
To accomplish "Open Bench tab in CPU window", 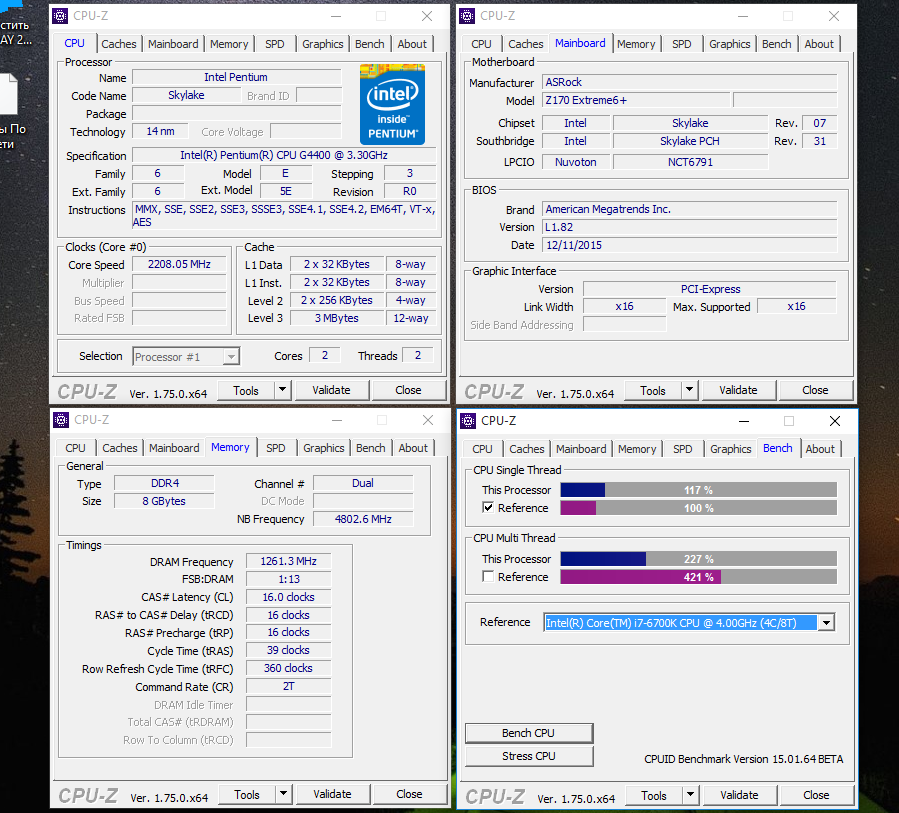I will pos(370,44).
